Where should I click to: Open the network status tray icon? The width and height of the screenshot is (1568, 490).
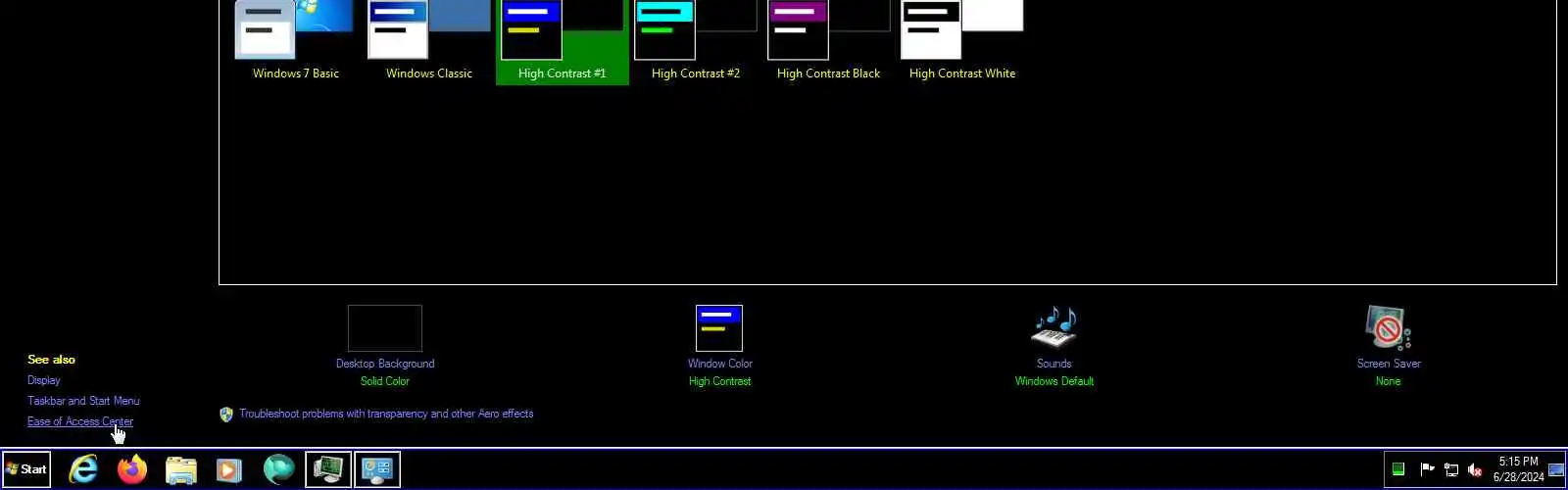click(1451, 469)
